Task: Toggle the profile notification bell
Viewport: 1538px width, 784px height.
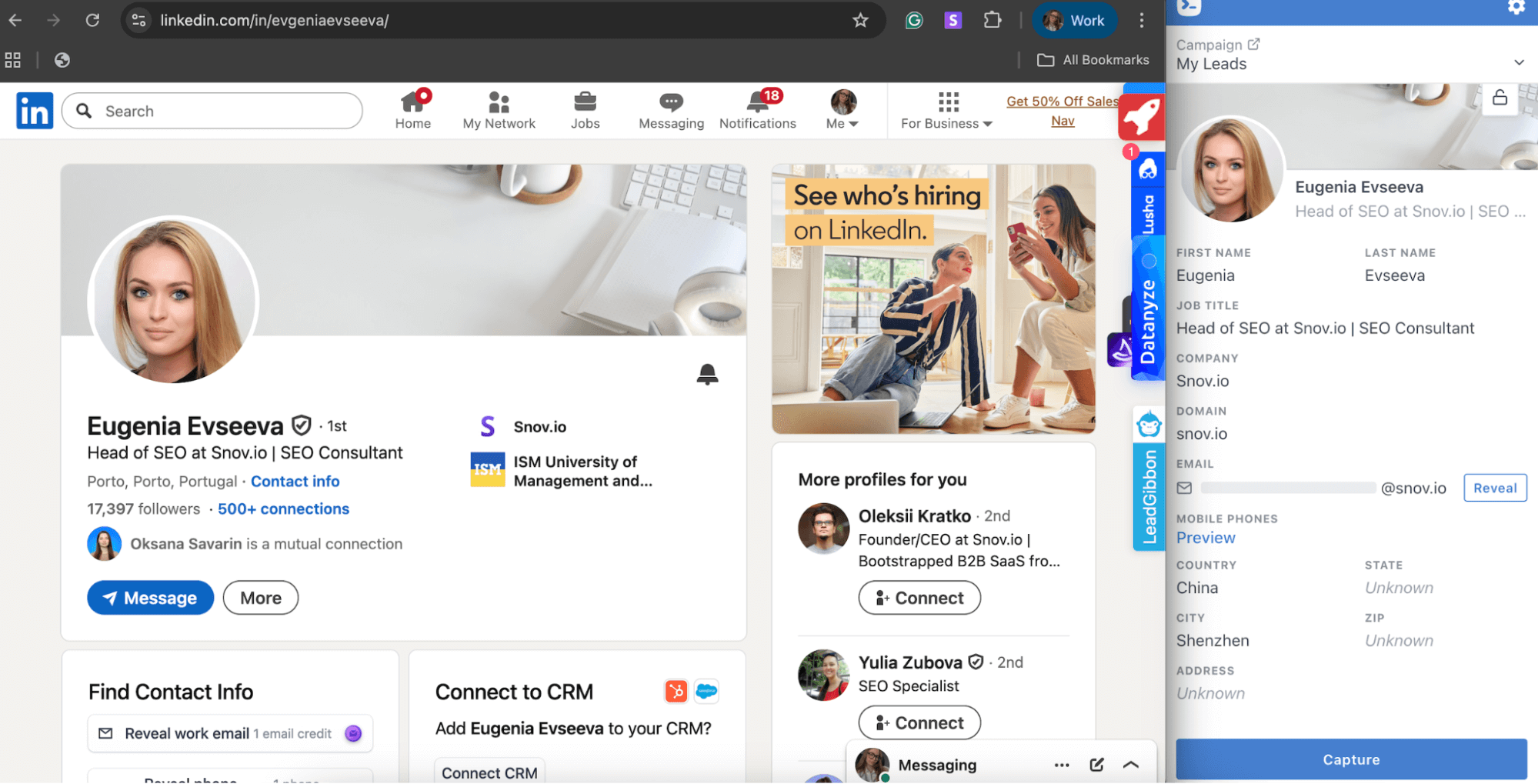Action: tap(707, 374)
